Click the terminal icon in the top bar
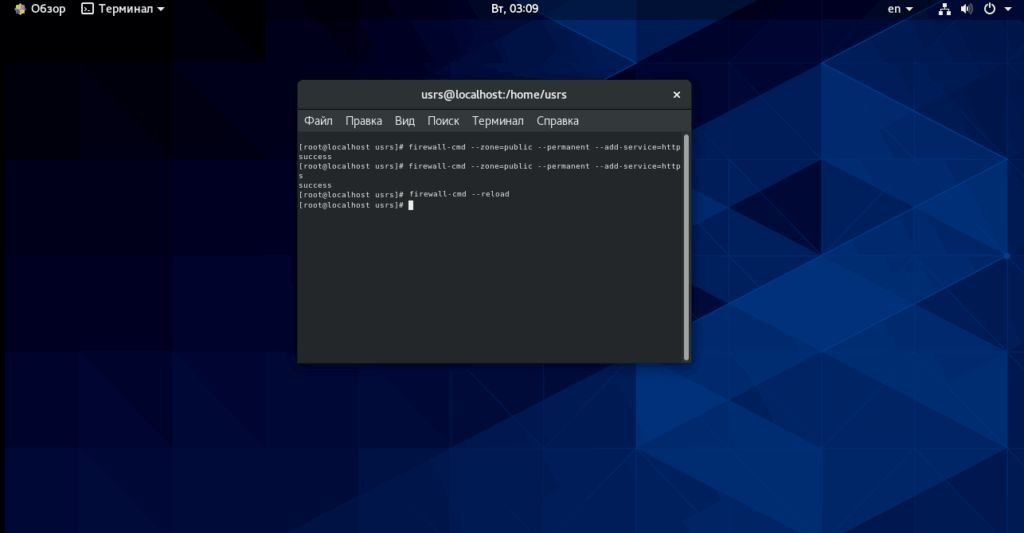 88,9
